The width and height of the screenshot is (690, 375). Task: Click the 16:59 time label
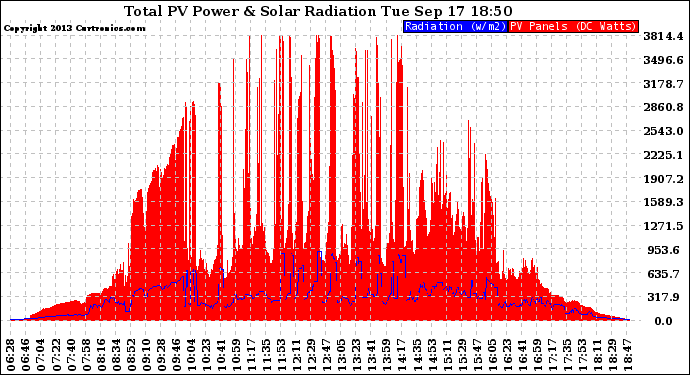click(x=537, y=355)
